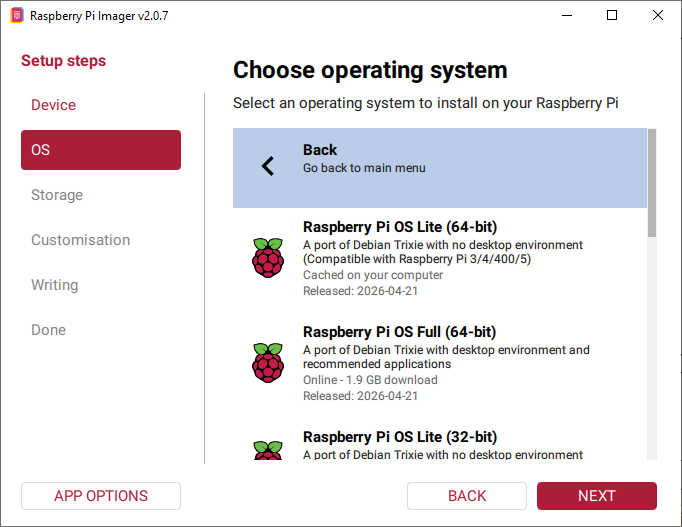Choose Raspberry Pi OS Full (64-bit)

tap(440, 365)
